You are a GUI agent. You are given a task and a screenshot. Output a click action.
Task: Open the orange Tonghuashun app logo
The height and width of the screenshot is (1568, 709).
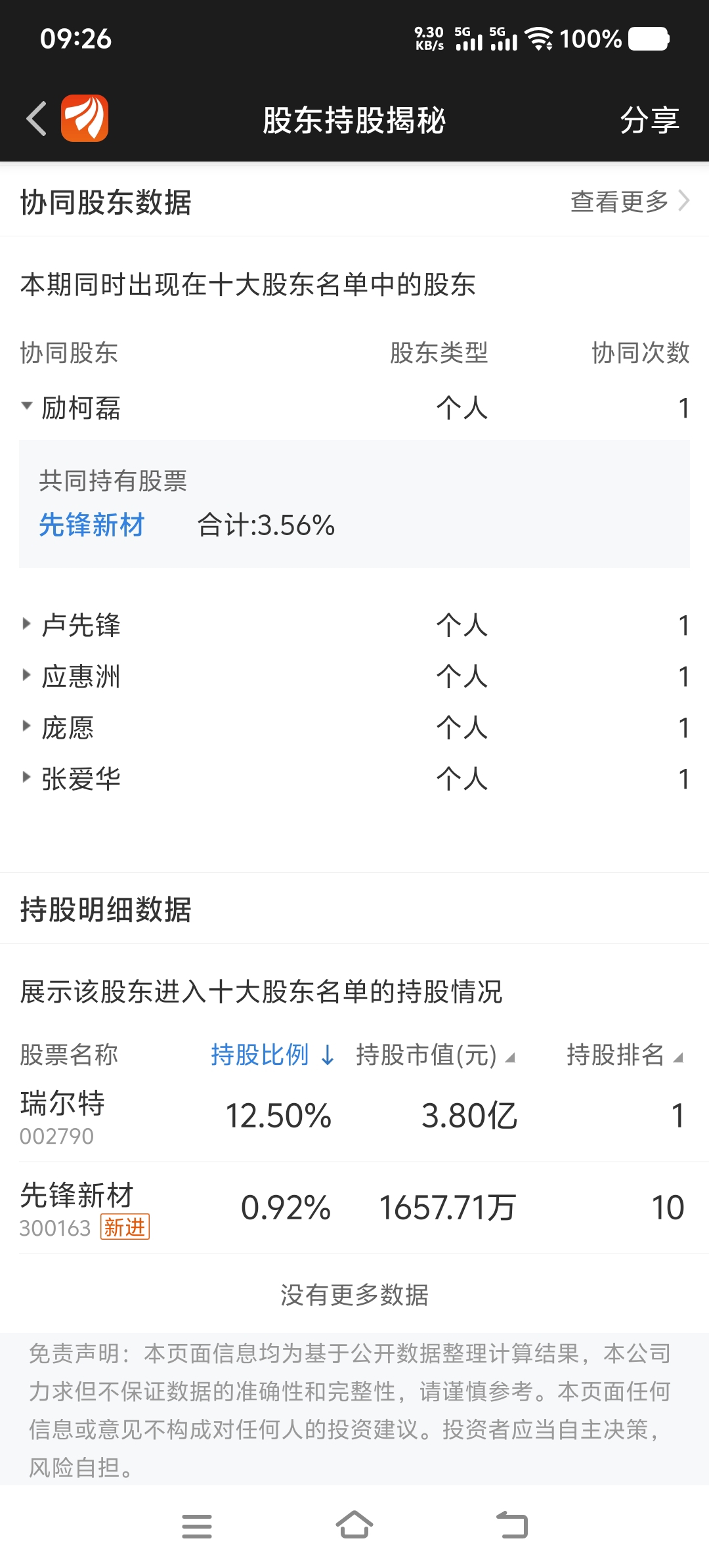(85, 118)
